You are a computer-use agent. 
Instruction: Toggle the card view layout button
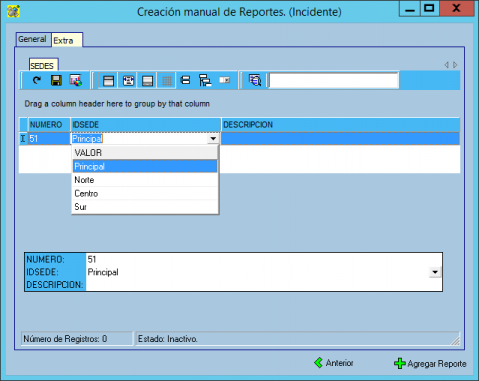coord(128,81)
